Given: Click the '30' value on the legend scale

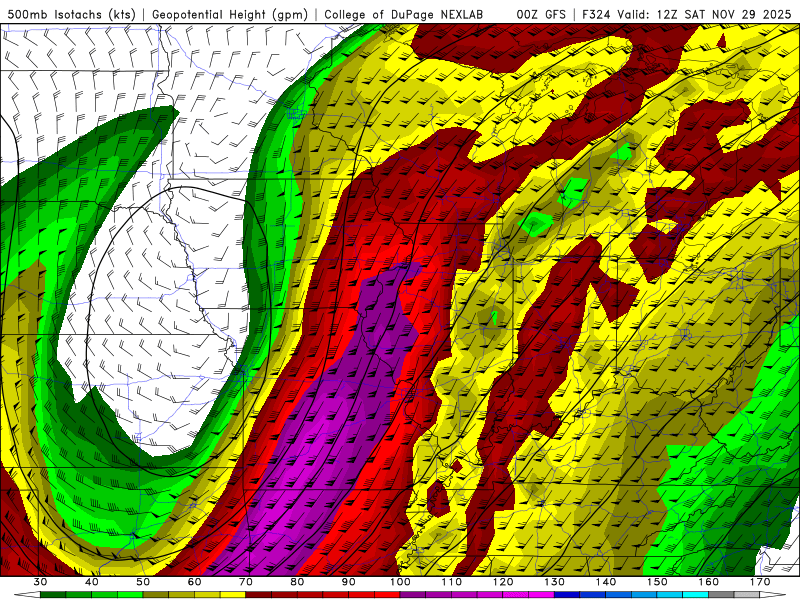Looking at the screenshot, I should [40, 582].
